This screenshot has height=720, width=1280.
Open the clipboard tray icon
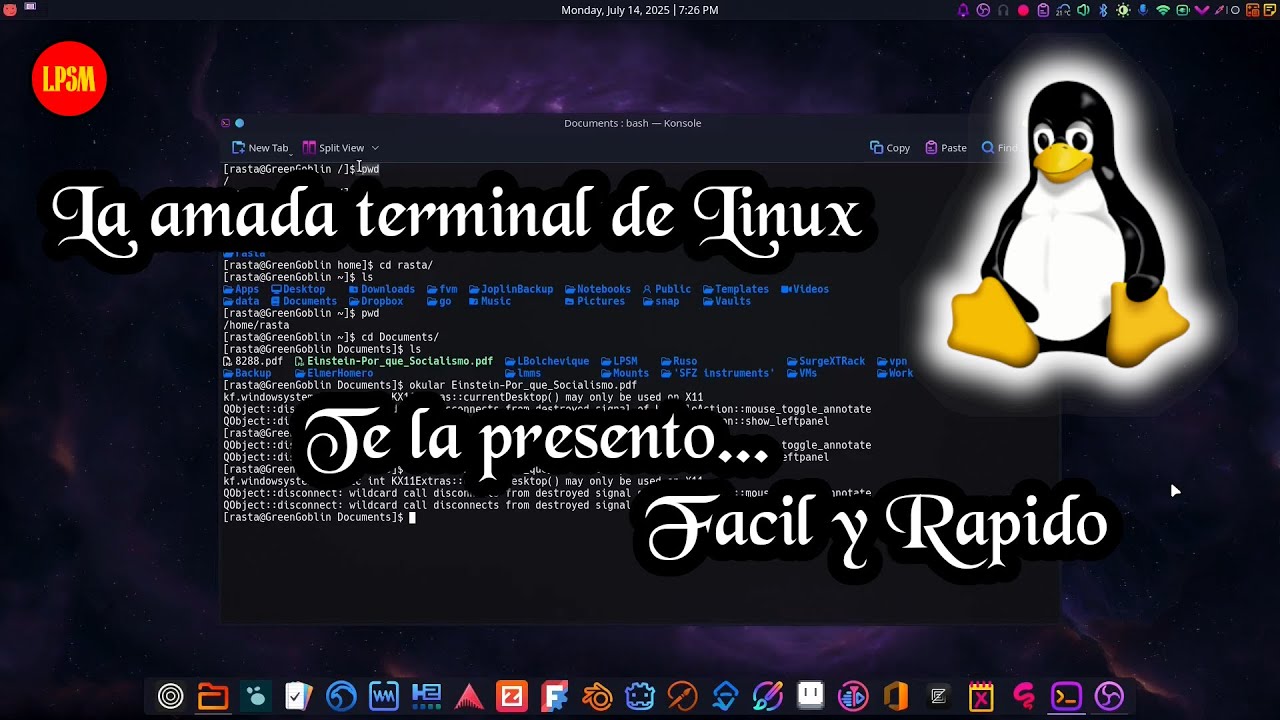click(x=1043, y=10)
